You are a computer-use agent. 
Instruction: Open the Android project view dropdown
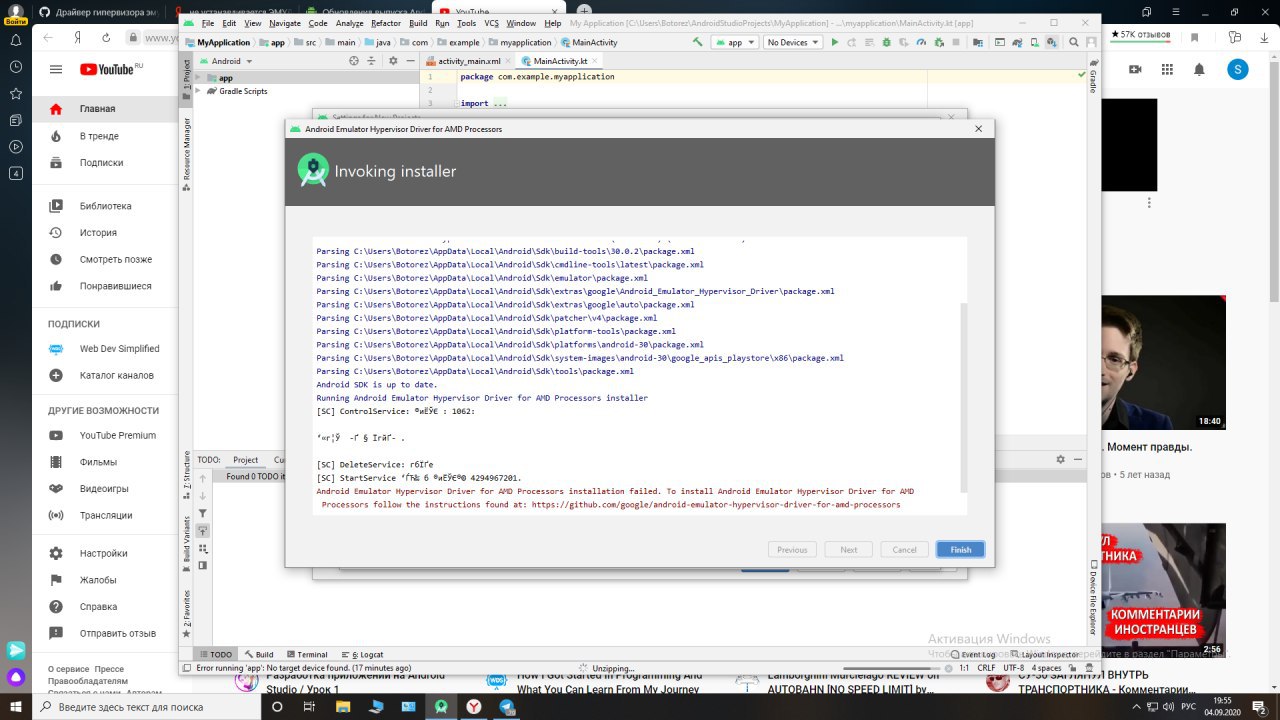227,61
